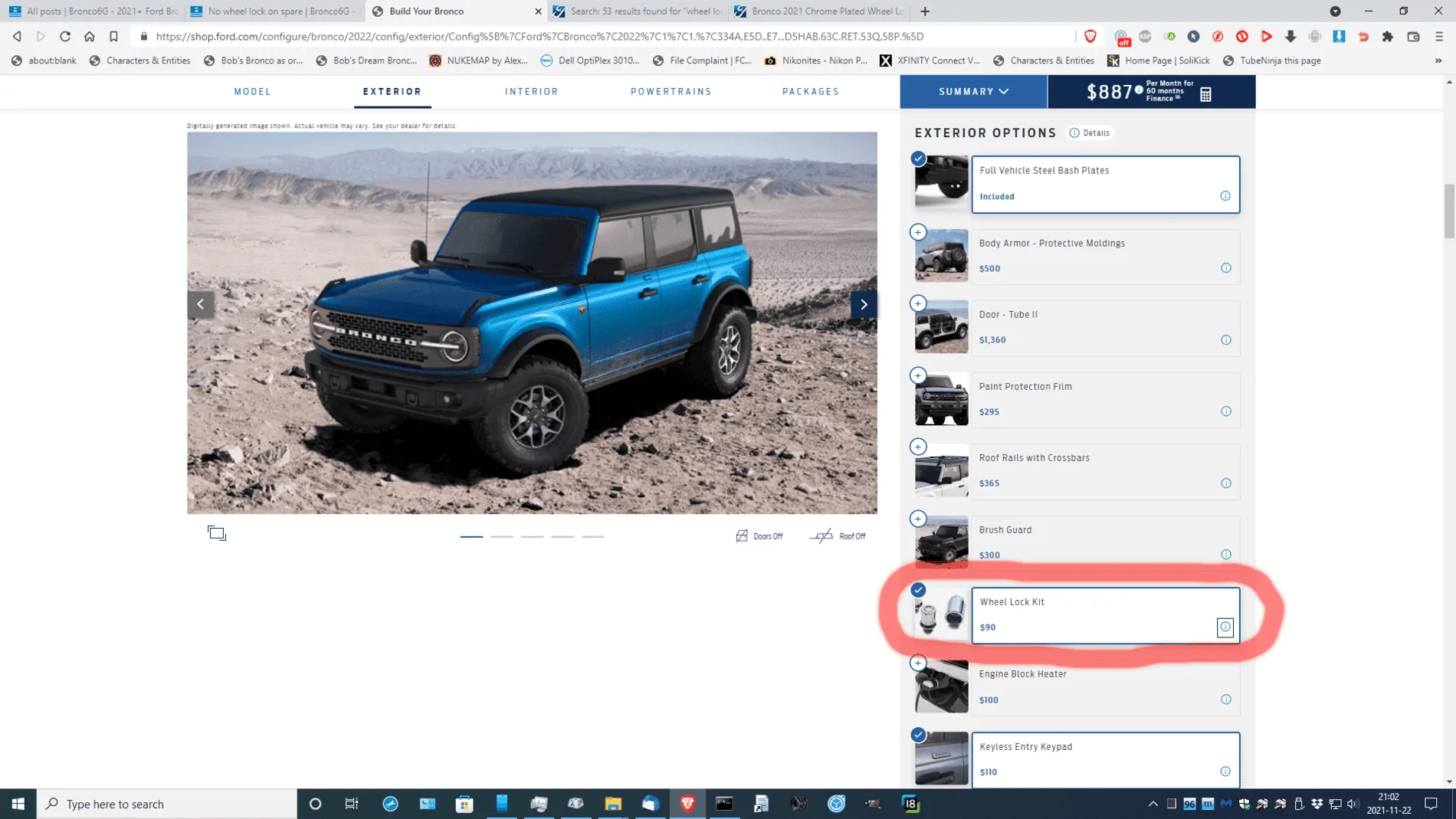1456x819 pixels.
Task: Open info for Roof Rails with Crossbars
Action: 1226,483
